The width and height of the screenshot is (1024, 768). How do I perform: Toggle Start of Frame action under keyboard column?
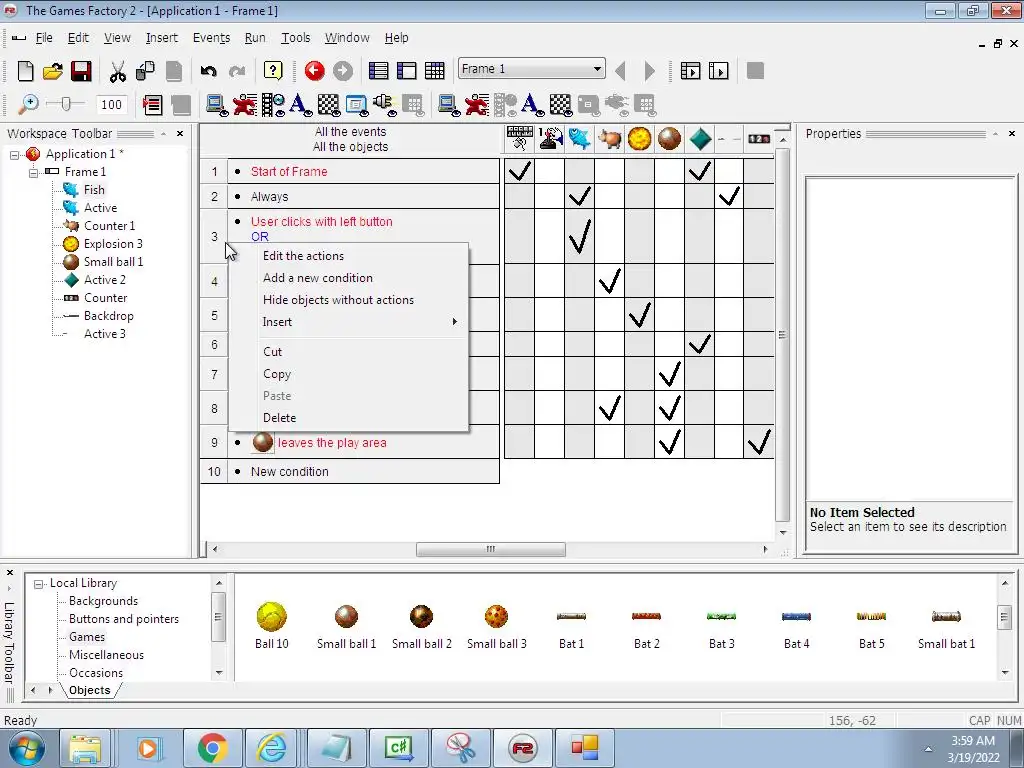click(x=520, y=171)
